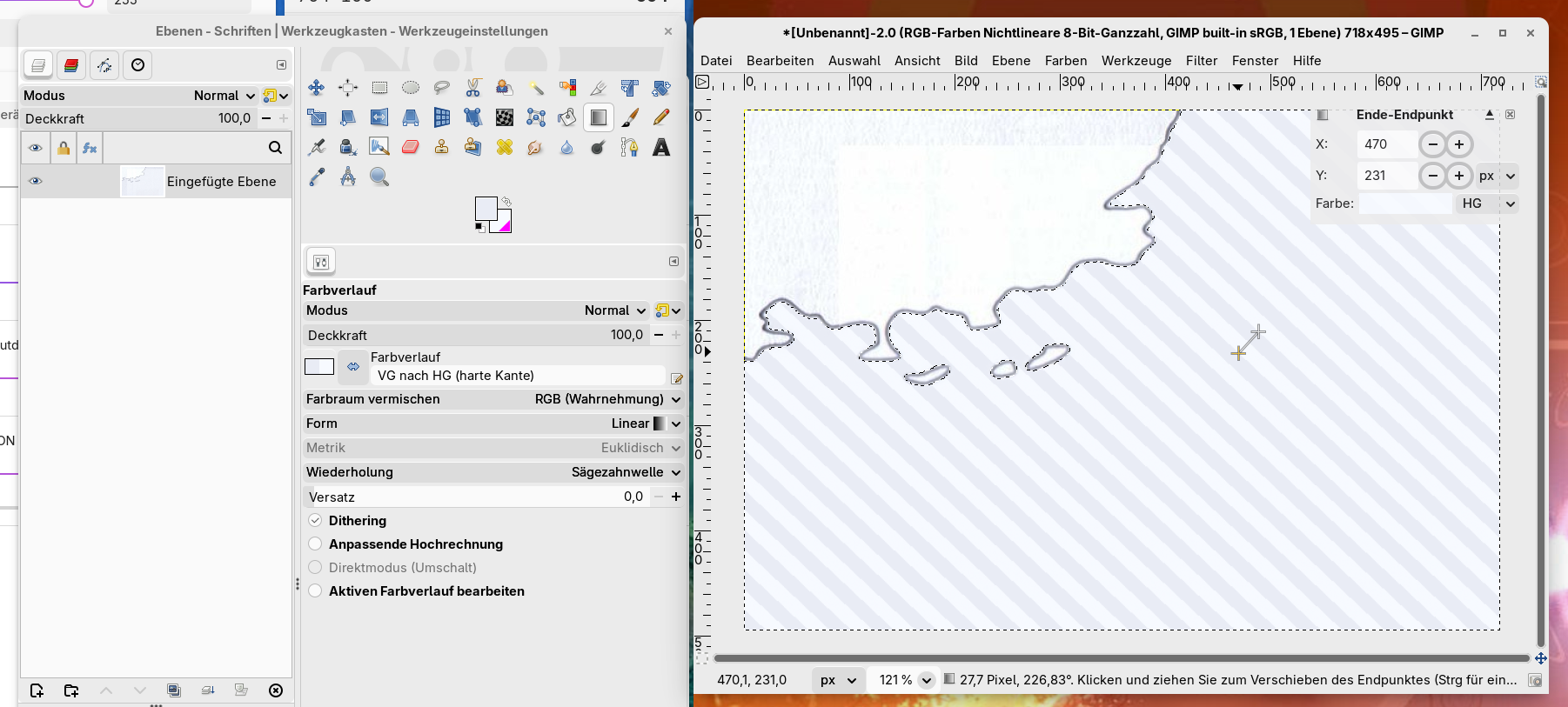Open the Wiederholung Sägezahnwelle dropdown
The image size is (1568, 707).
493,472
